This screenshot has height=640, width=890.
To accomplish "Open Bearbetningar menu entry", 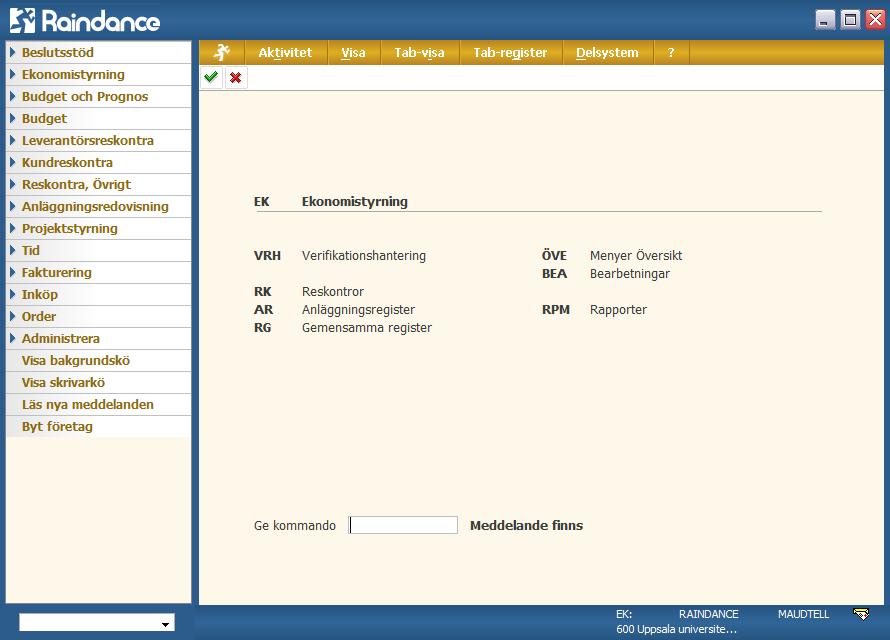I will click(x=629, y=273).
